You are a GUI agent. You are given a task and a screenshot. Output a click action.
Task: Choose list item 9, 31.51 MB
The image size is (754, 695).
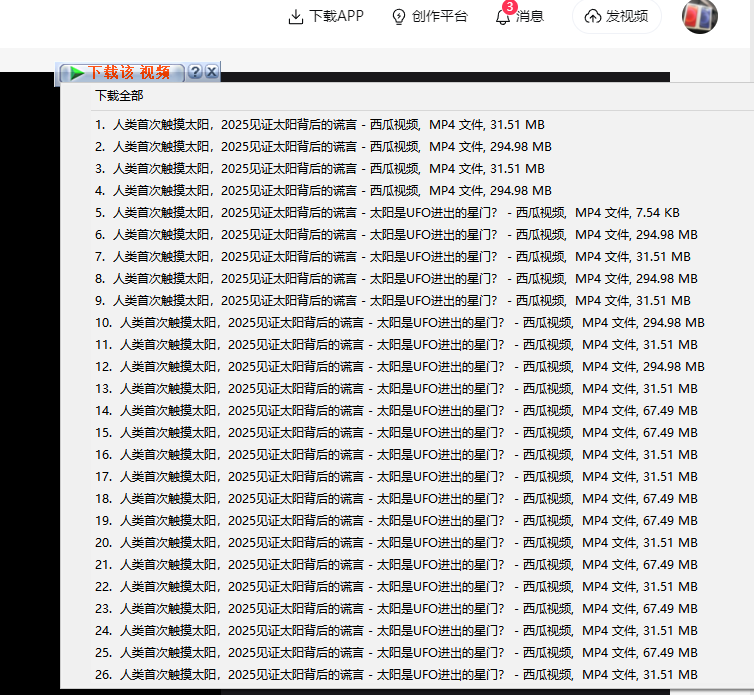coord(393,301)
